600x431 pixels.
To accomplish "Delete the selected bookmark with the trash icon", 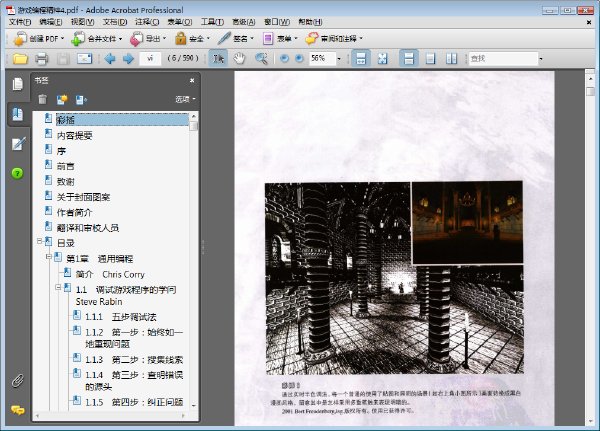I will [x=42, y=100].
